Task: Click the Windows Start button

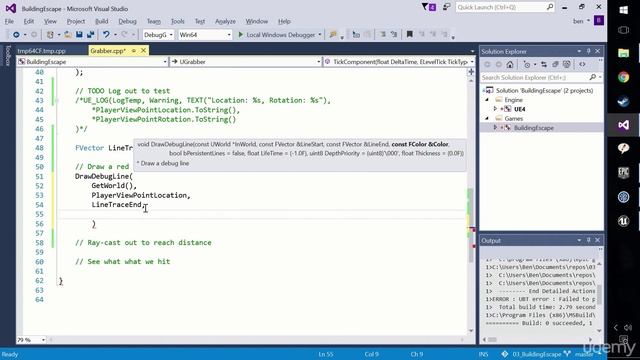Action: point(623,10)
